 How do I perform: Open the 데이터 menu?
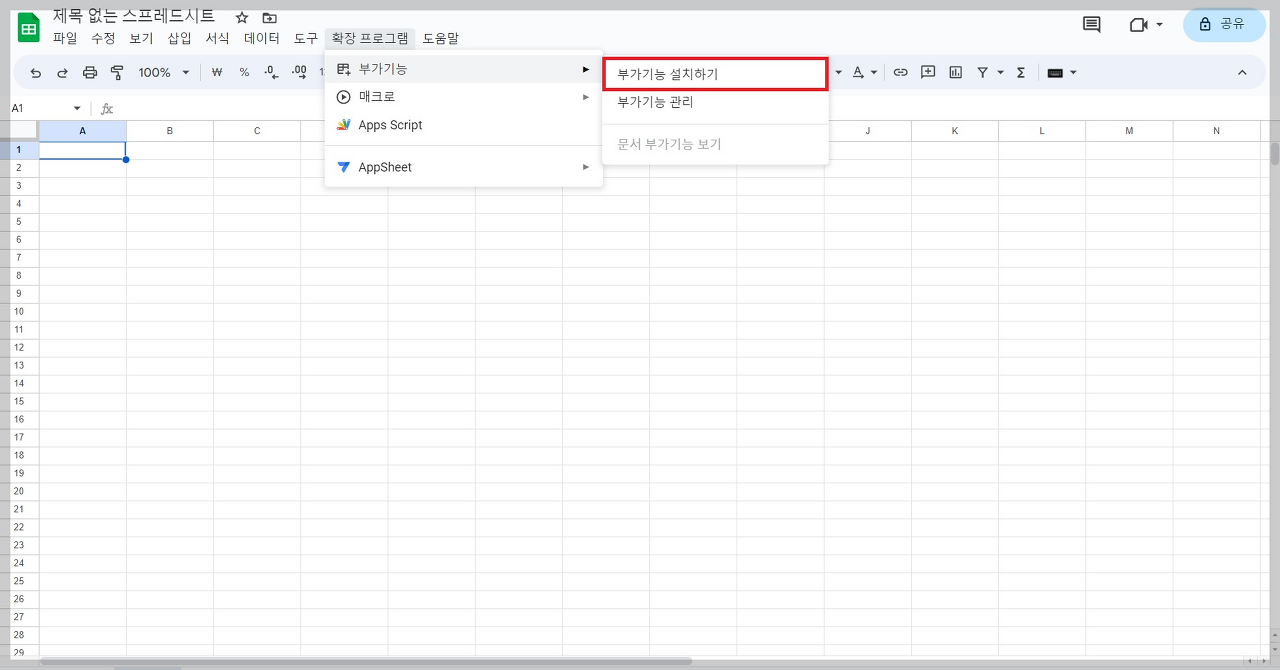click(x=262, y=38)
